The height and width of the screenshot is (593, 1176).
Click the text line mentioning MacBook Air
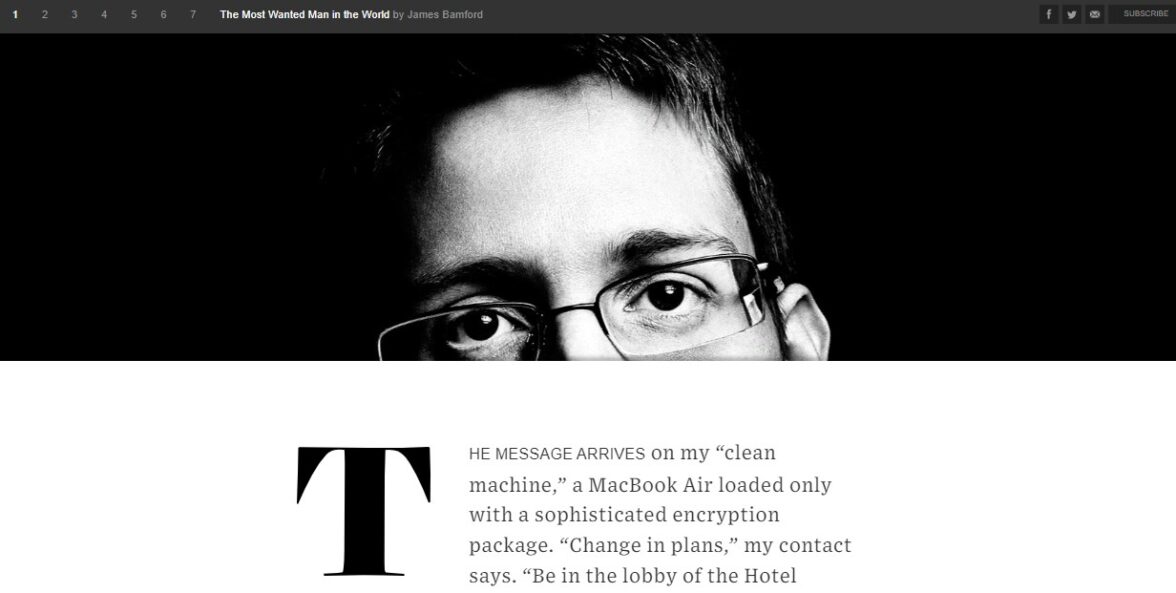(650, 485)
